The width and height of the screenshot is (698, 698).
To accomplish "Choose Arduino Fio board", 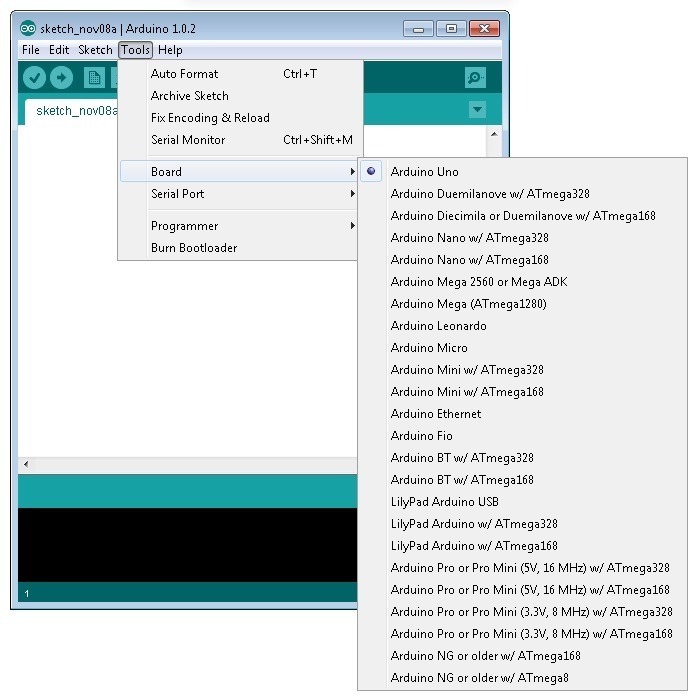I will tap(523, 435).
